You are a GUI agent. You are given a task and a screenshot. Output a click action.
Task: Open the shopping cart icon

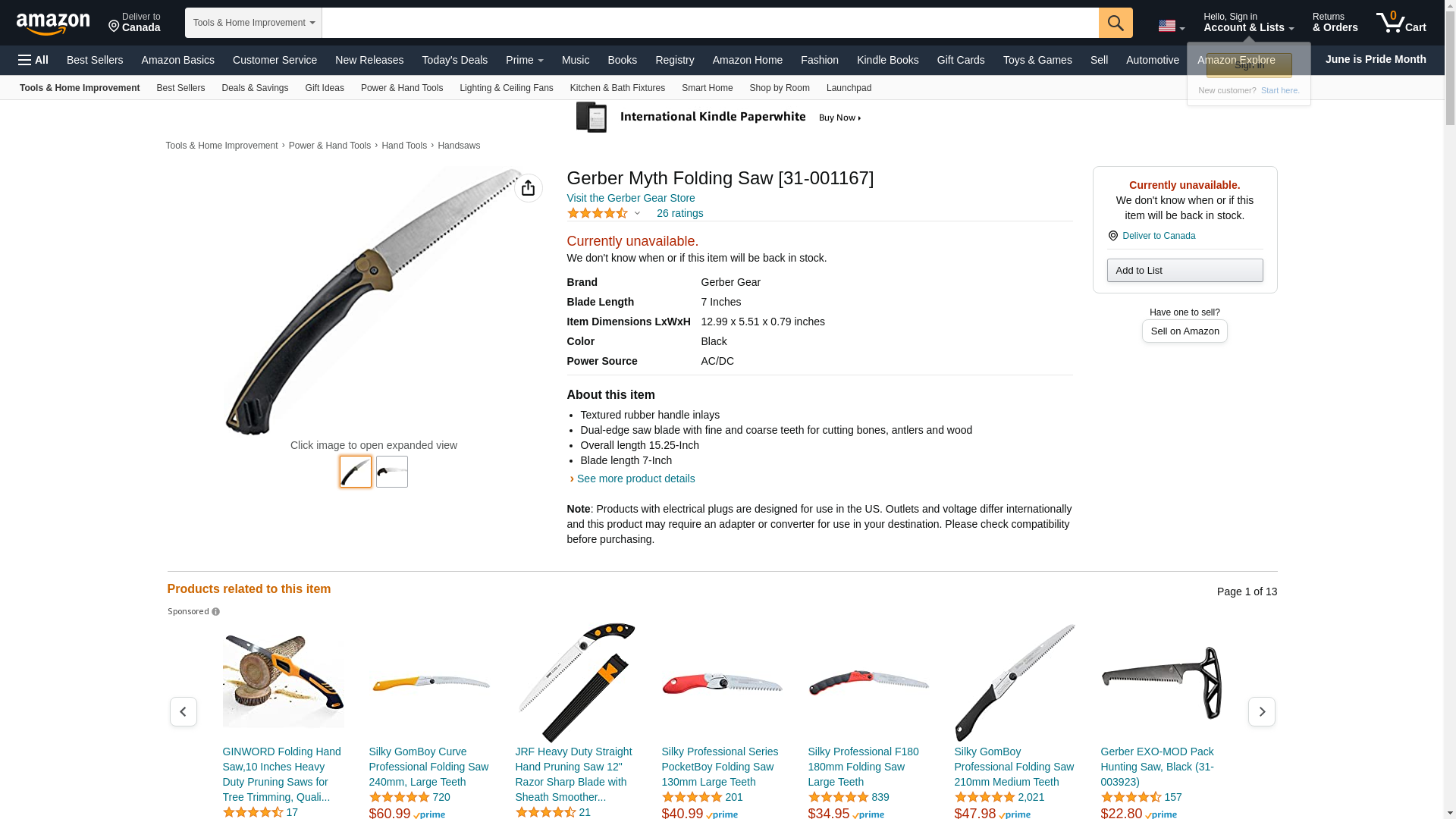[1401, 23]
